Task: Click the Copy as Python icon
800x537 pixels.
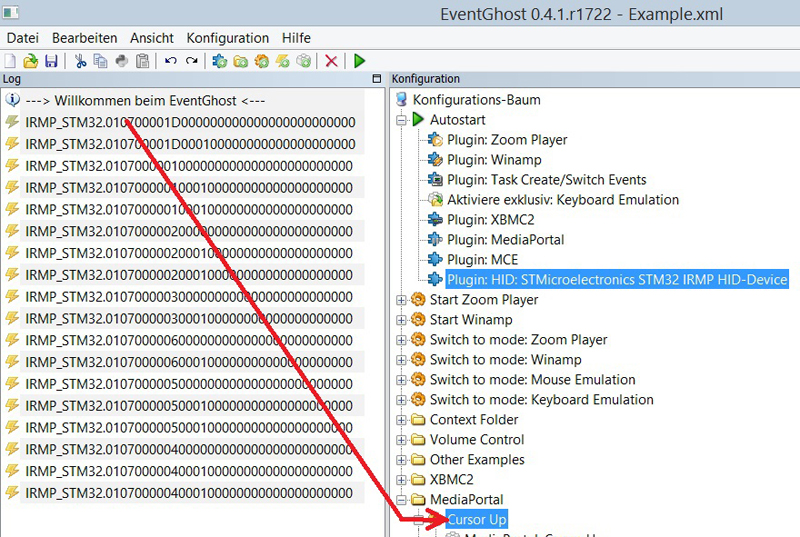Action: 121,61
